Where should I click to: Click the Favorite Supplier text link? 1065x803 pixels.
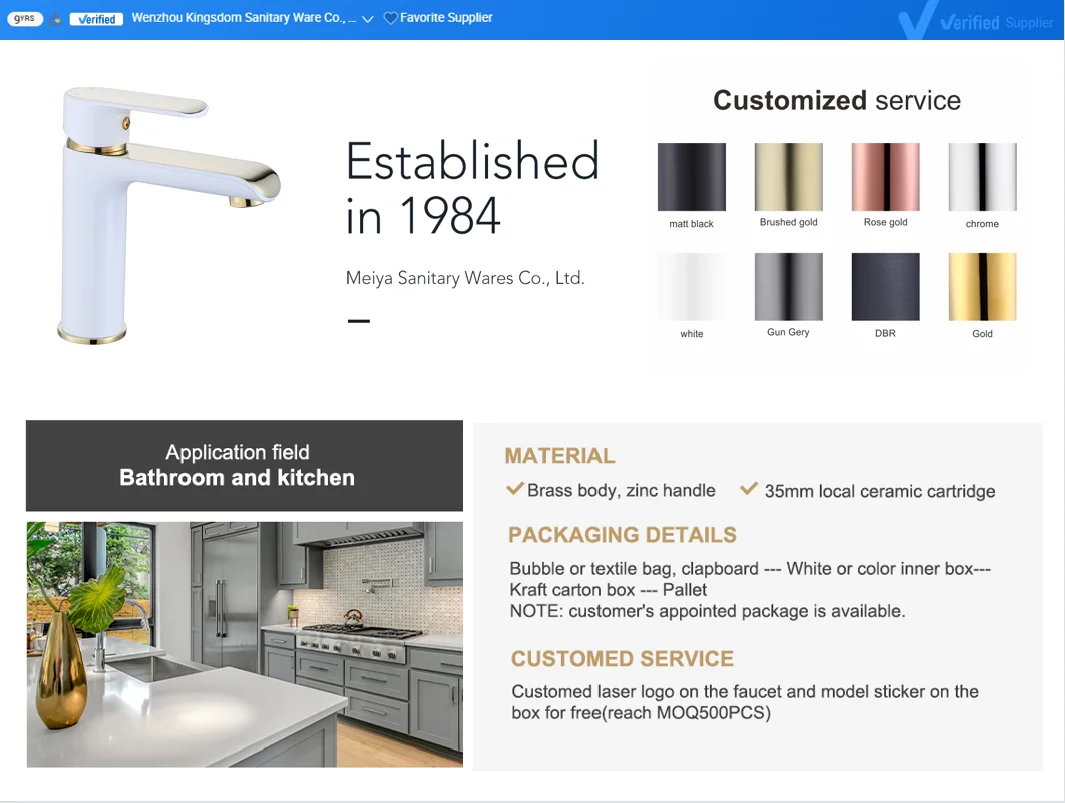tap(446, 18)
